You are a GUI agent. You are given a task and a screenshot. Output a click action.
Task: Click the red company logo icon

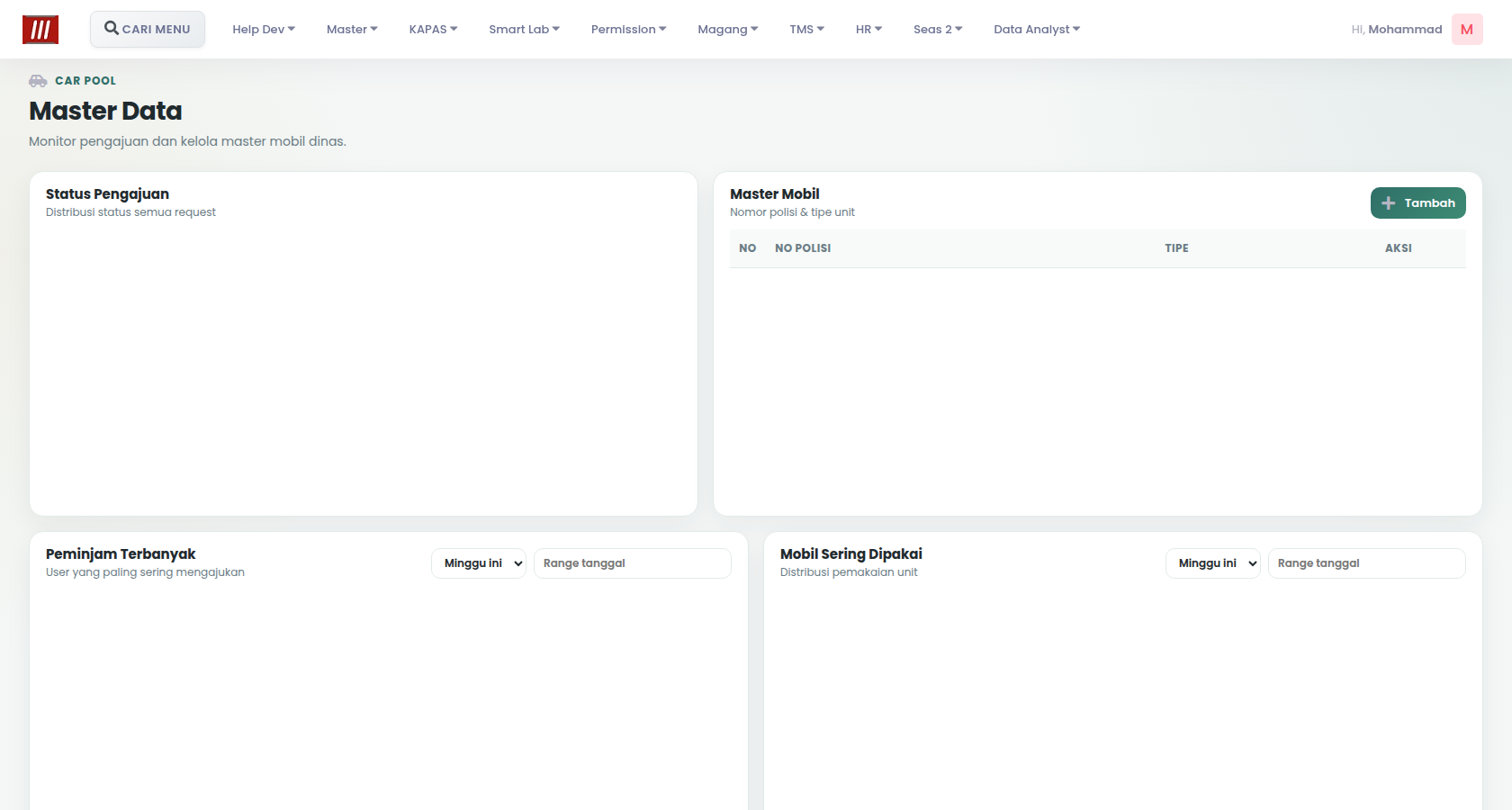40,30
